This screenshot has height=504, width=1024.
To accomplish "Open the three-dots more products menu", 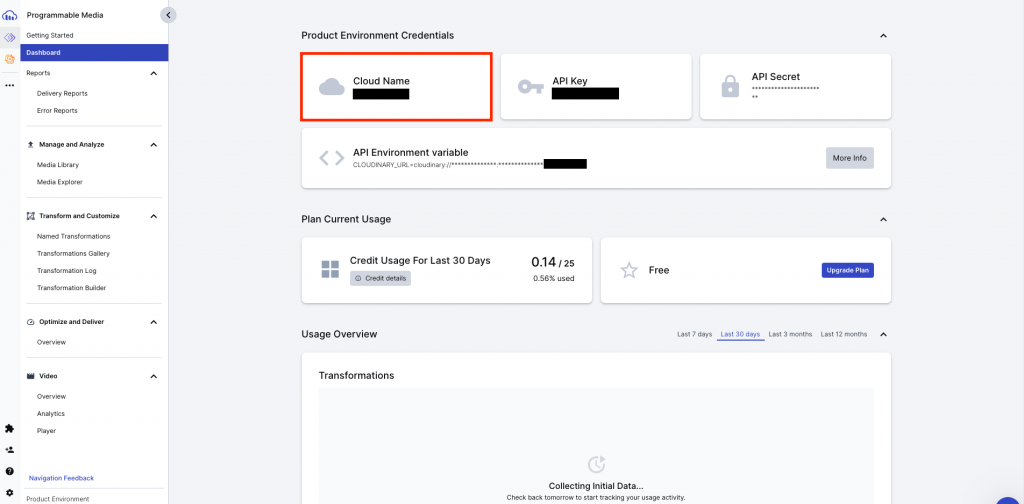I will (x=10, y=85).
